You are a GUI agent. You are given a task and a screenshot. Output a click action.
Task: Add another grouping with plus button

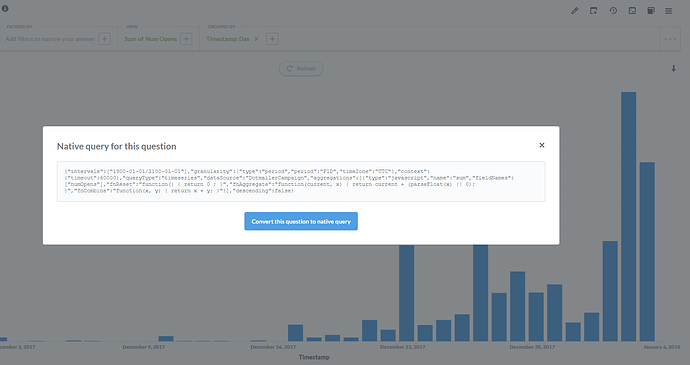[x=272, y=39]
